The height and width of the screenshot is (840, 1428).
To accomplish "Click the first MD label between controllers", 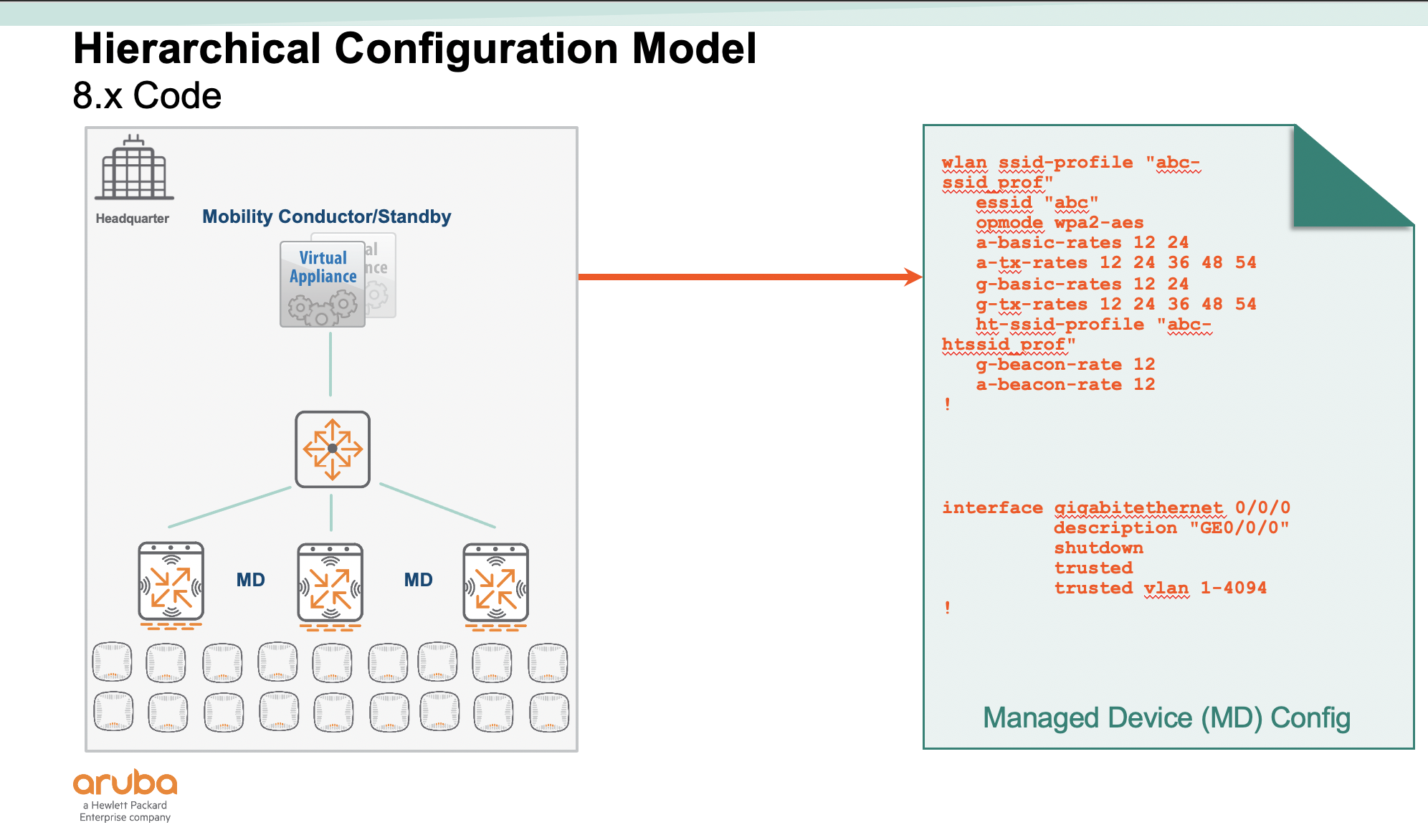I will (x=251, y=580).
